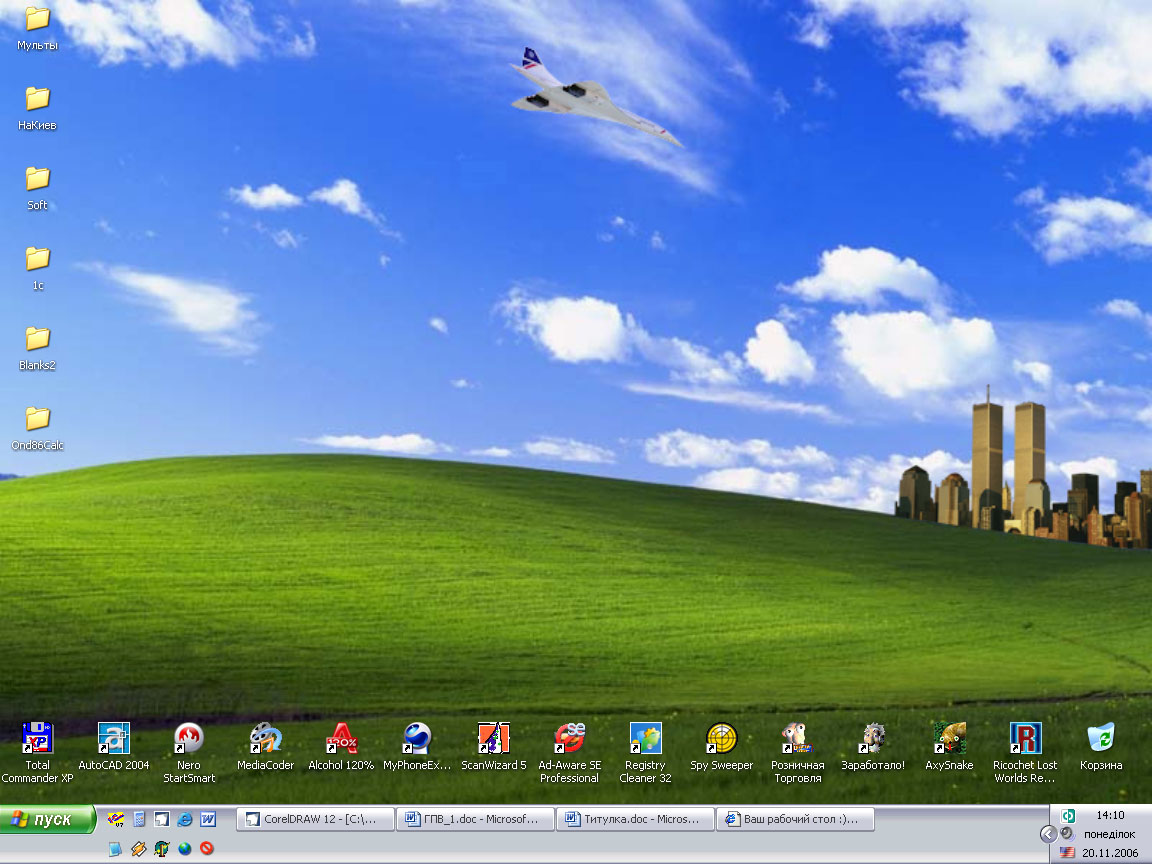Open the Blanks2 folder

tap(37, 349)
